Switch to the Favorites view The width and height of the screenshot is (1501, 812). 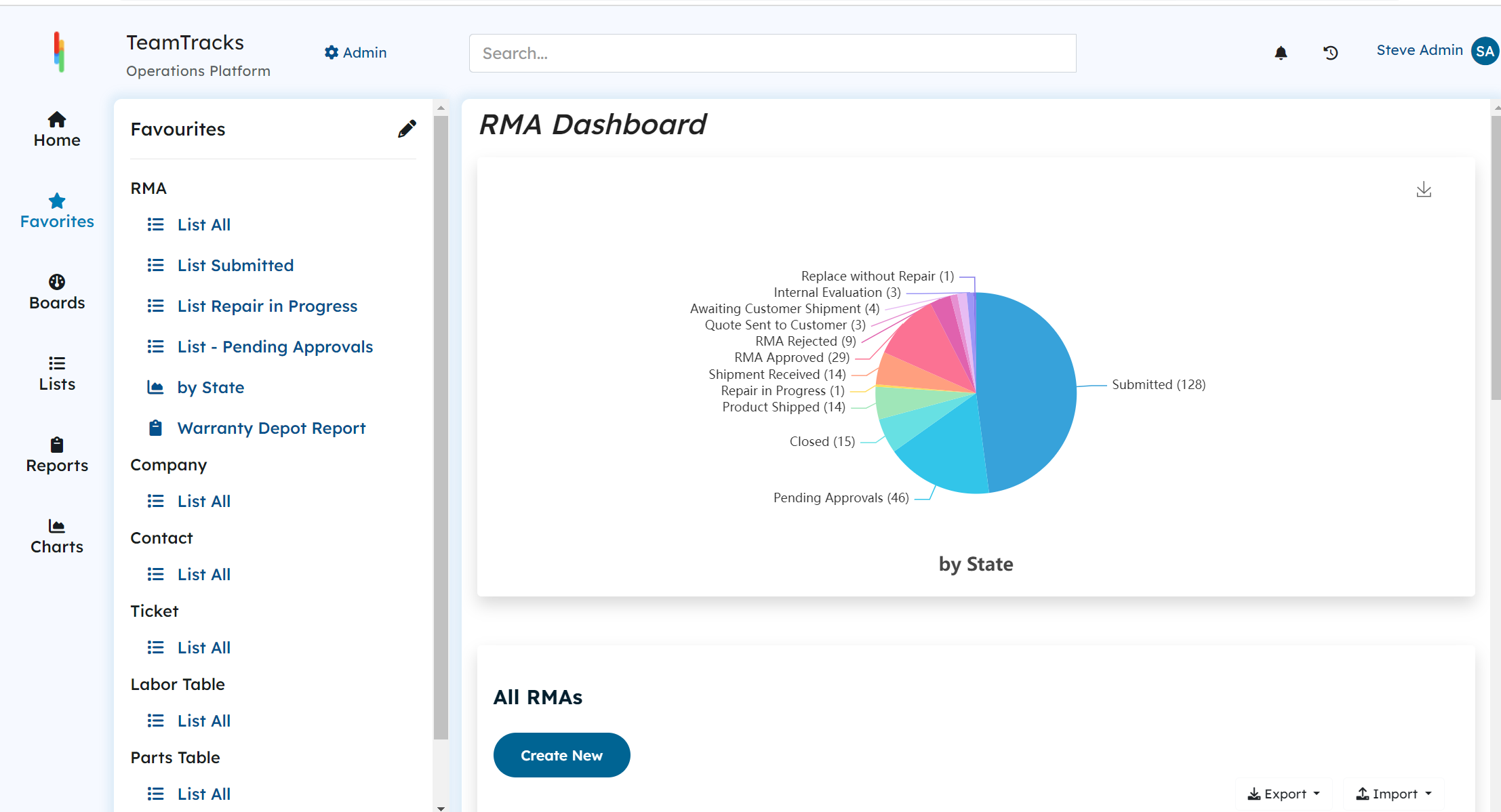56,210
